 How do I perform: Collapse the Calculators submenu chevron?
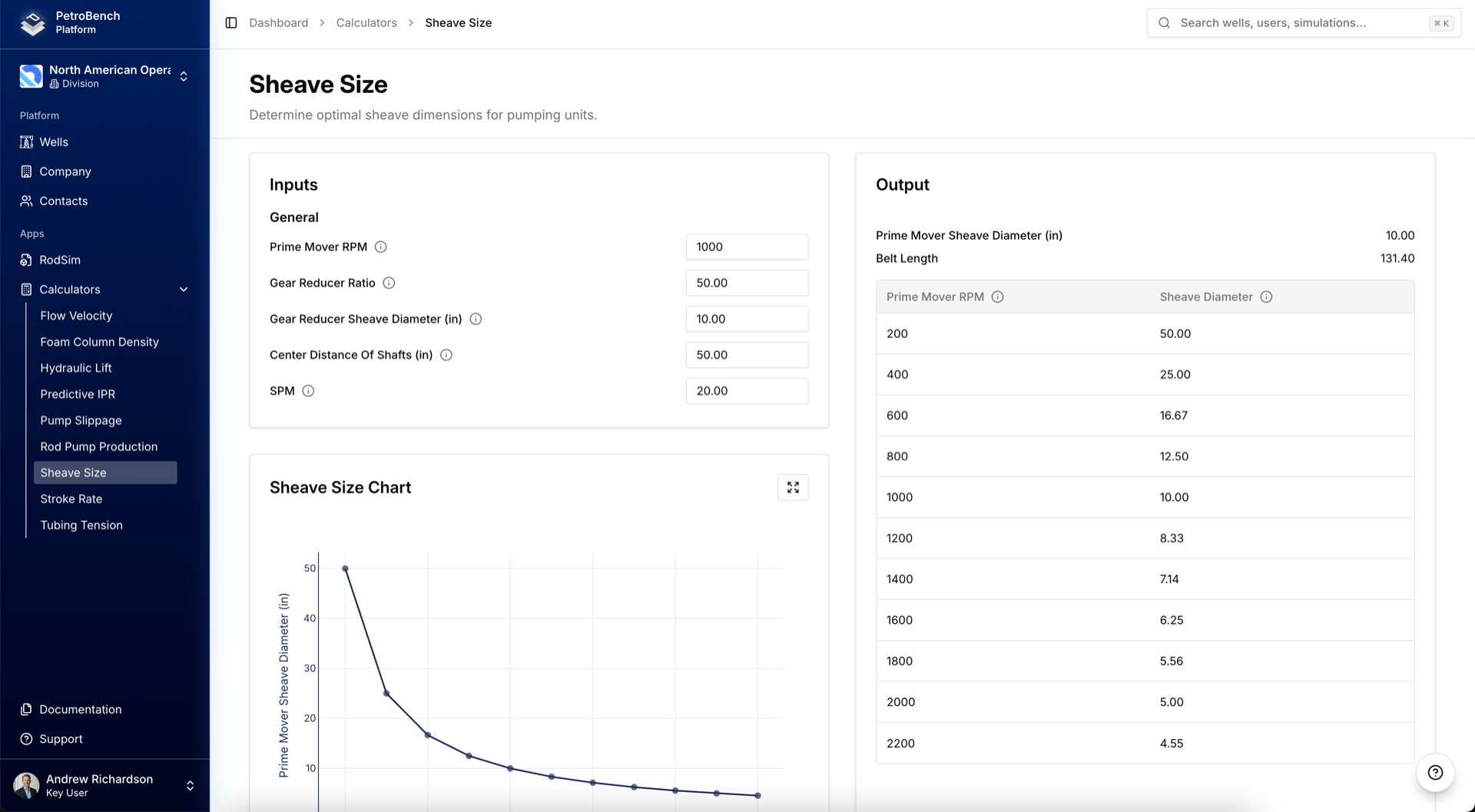pyautogui.click(x=184, y=290)
